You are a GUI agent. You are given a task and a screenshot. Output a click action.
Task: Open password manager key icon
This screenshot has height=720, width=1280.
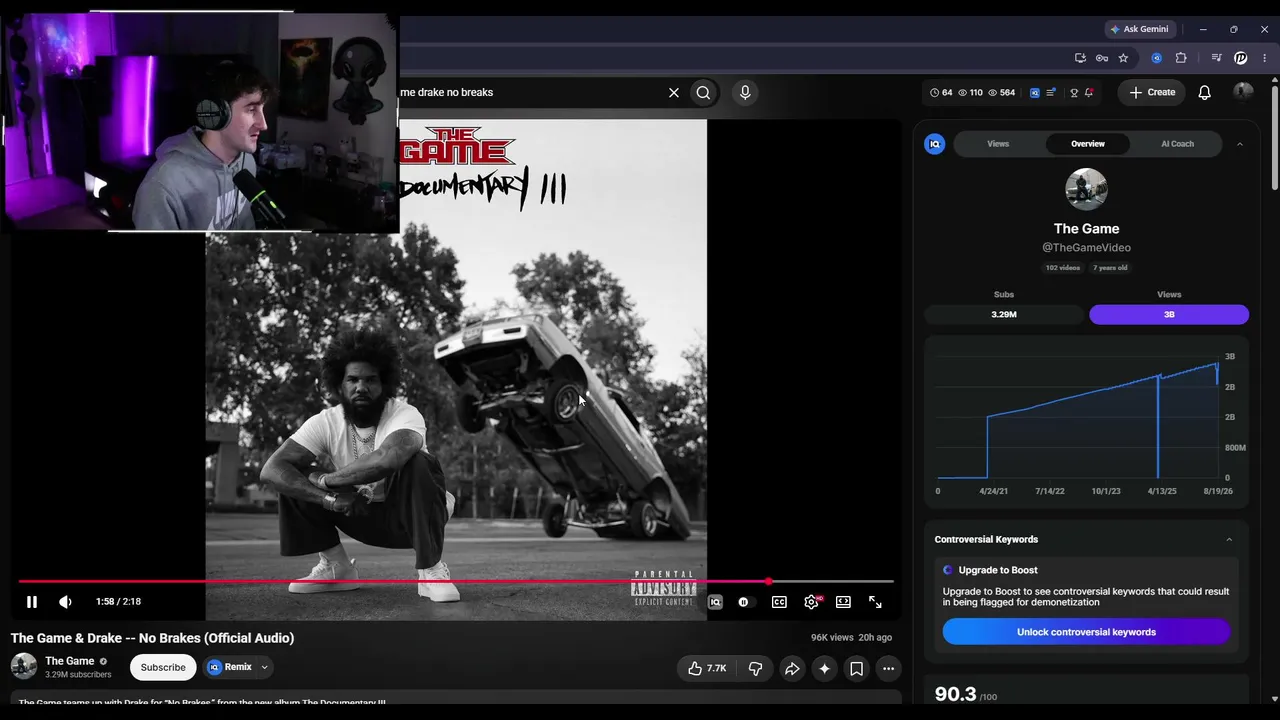pyautogui.click(x=1102, y=58)
